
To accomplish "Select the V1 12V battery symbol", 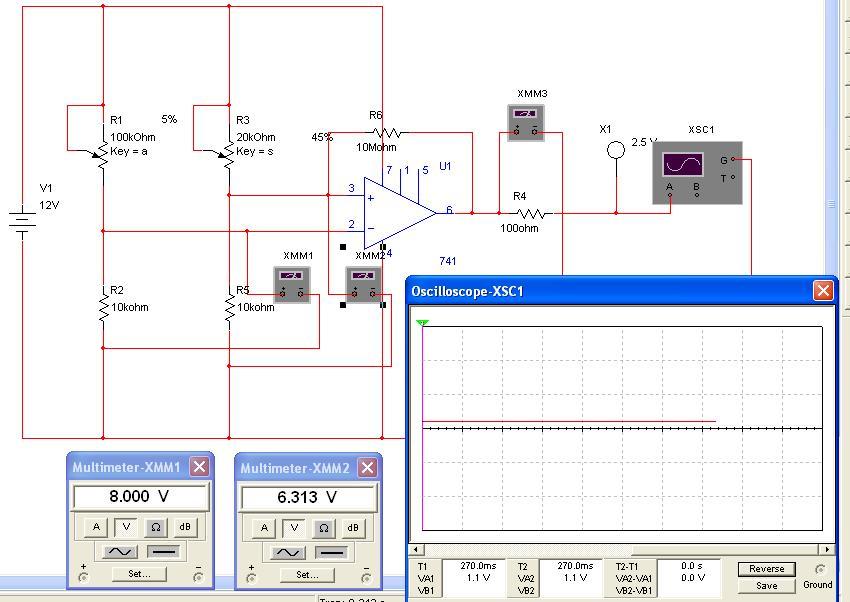I will tap(22, 222).
